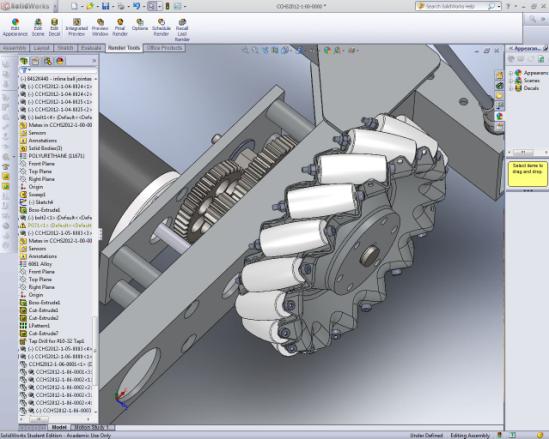Open Schedule Render dialog
The width and height of the screenshot is (549, 439).
pos(161,28)
